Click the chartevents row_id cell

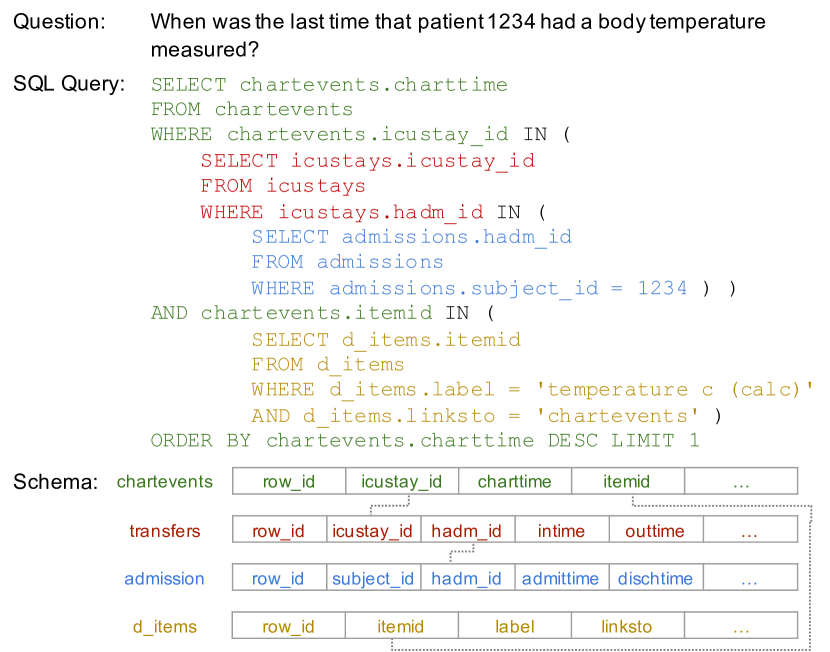coord(289,481)
